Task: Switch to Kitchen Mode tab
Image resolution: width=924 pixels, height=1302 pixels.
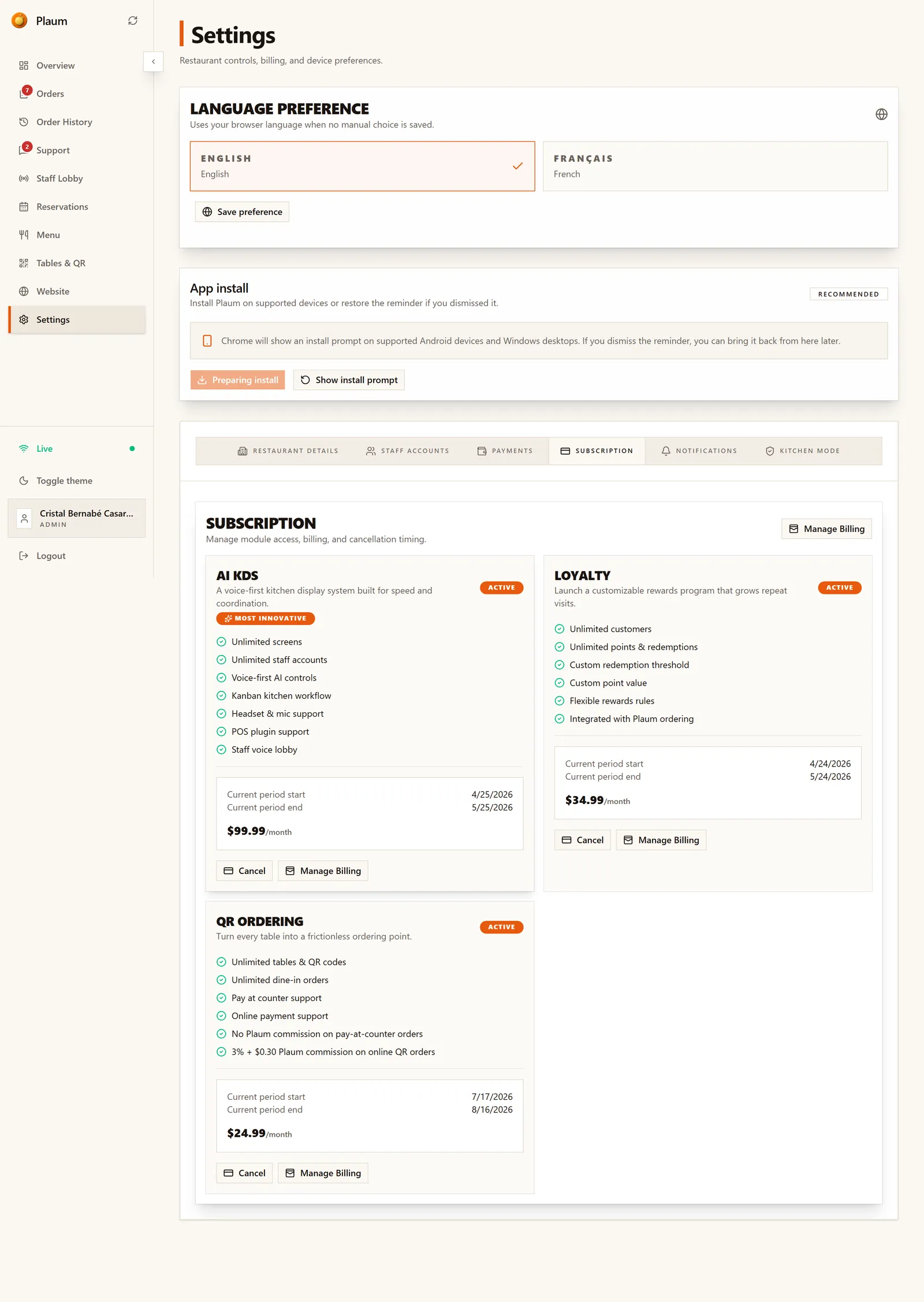Action: pyautogui.click(x=803, y=451)
